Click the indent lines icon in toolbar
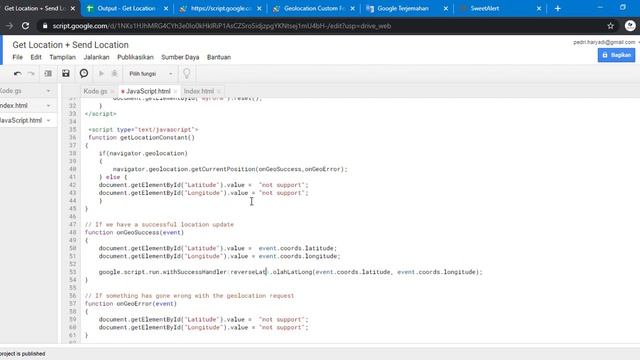640x360 pixels. (48, 73)
